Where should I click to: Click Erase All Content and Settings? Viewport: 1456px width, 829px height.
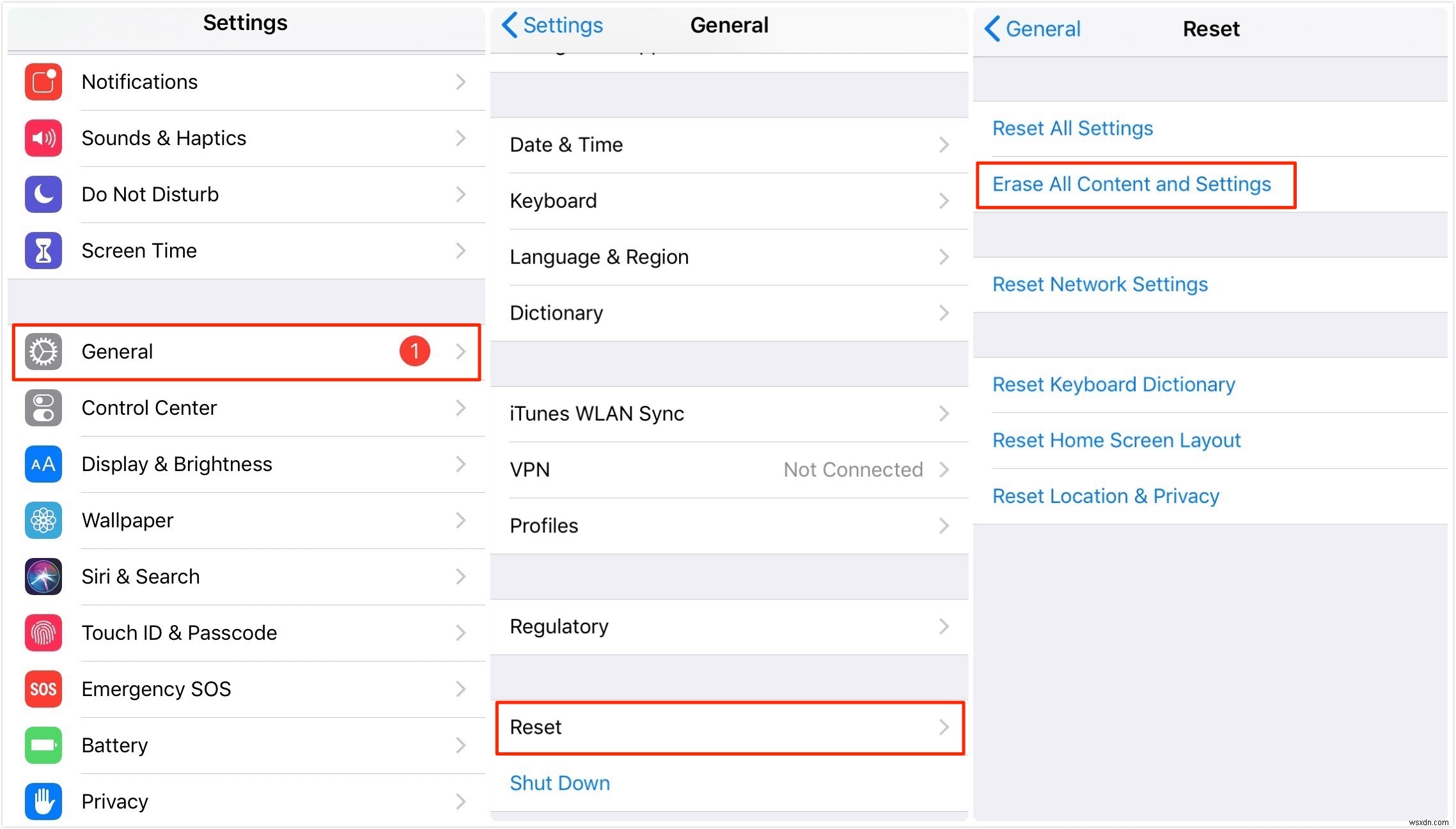[x=1133, y=183]
